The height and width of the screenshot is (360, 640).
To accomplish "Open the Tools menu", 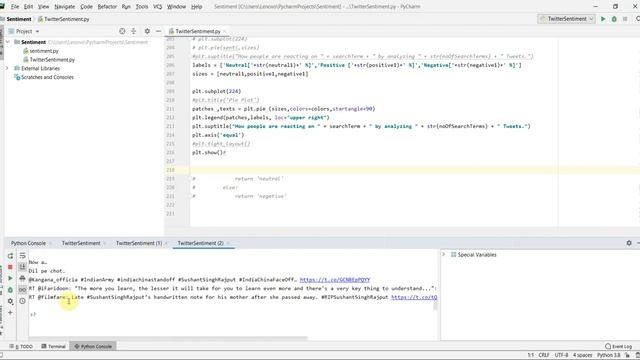I will [142, 7].
